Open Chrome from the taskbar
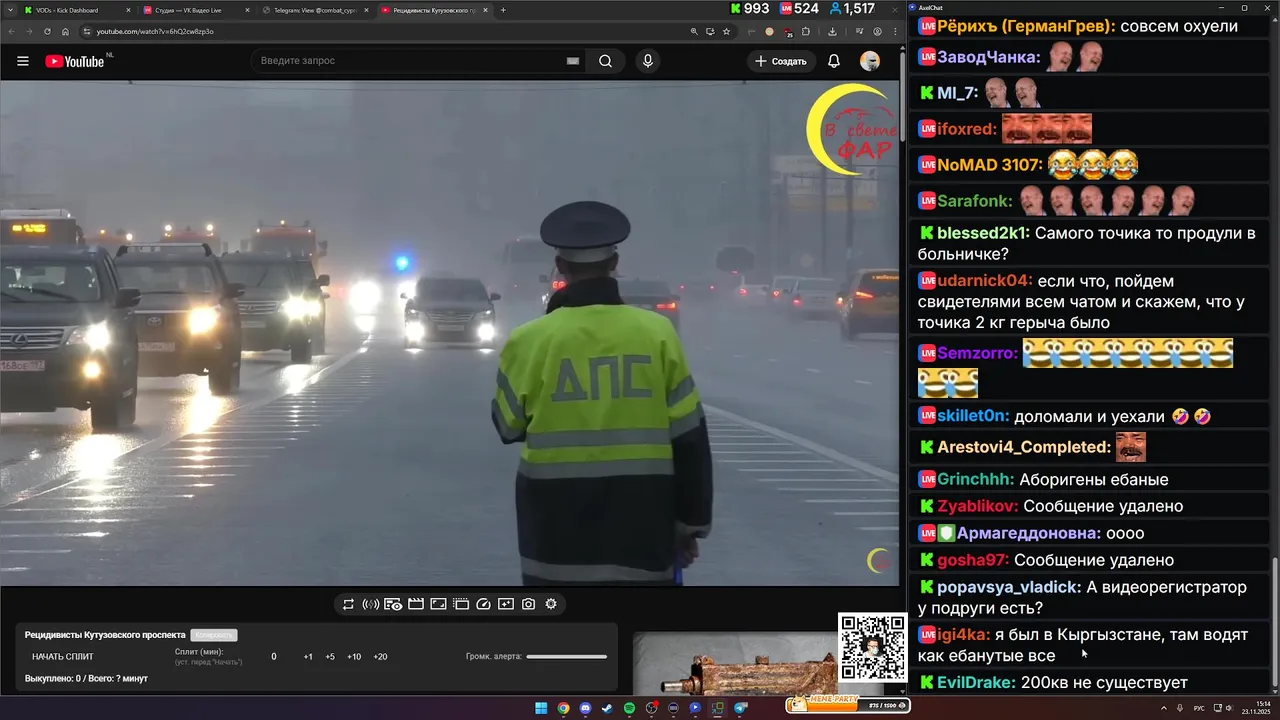This screenshot has height=720, width=1280. [564, 708]
